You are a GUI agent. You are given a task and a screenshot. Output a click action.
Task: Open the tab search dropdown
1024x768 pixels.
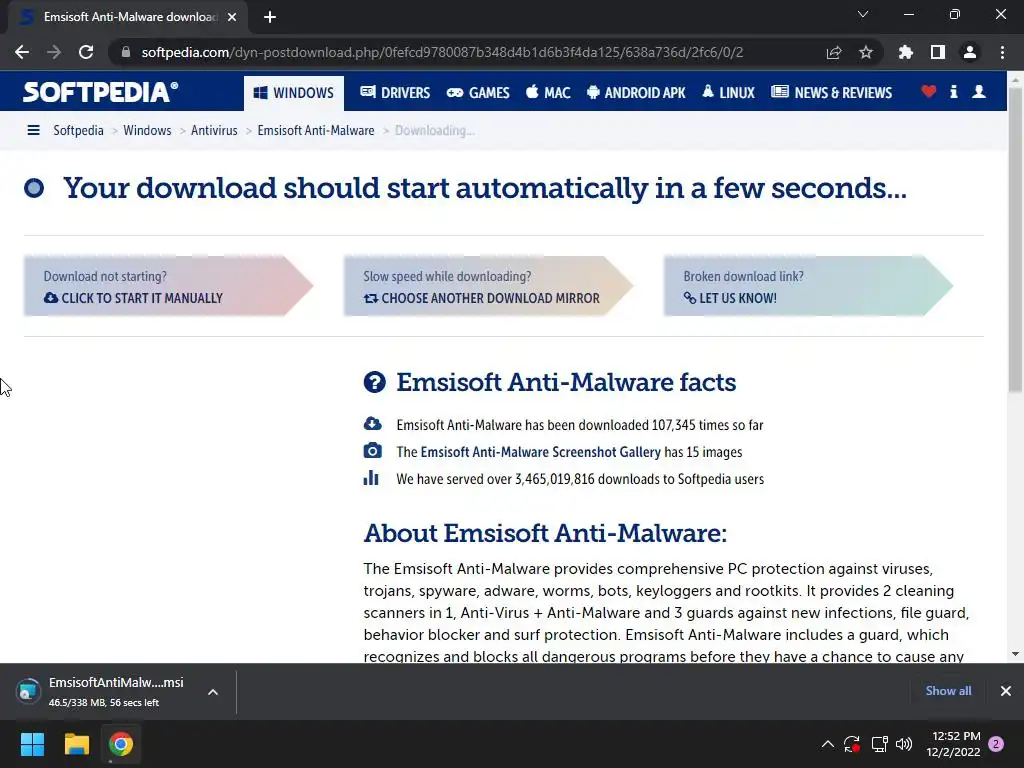tap(863, 14)
